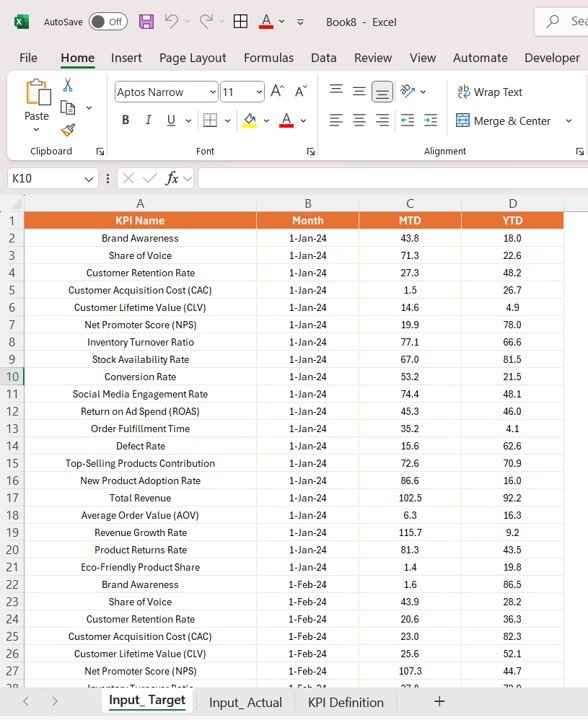Click the Paste clipboard icon
This screenshot has width=588, height=720.
click(38, 92)
